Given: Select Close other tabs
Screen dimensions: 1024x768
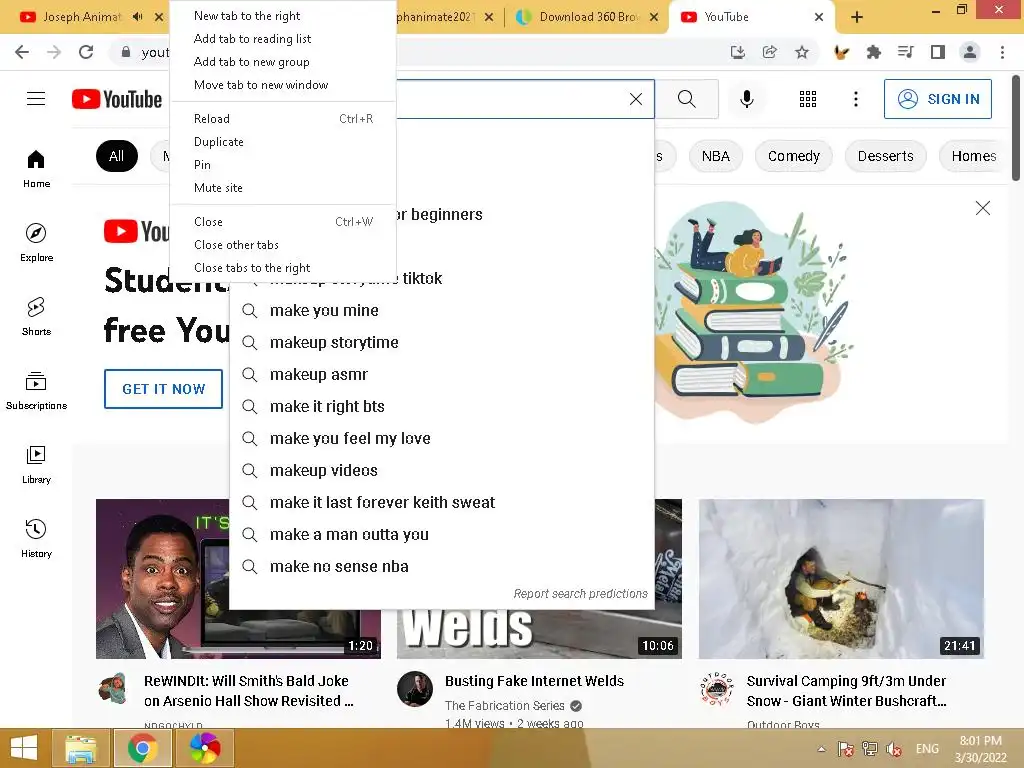Looking at the screenshot, I should 282,245.
